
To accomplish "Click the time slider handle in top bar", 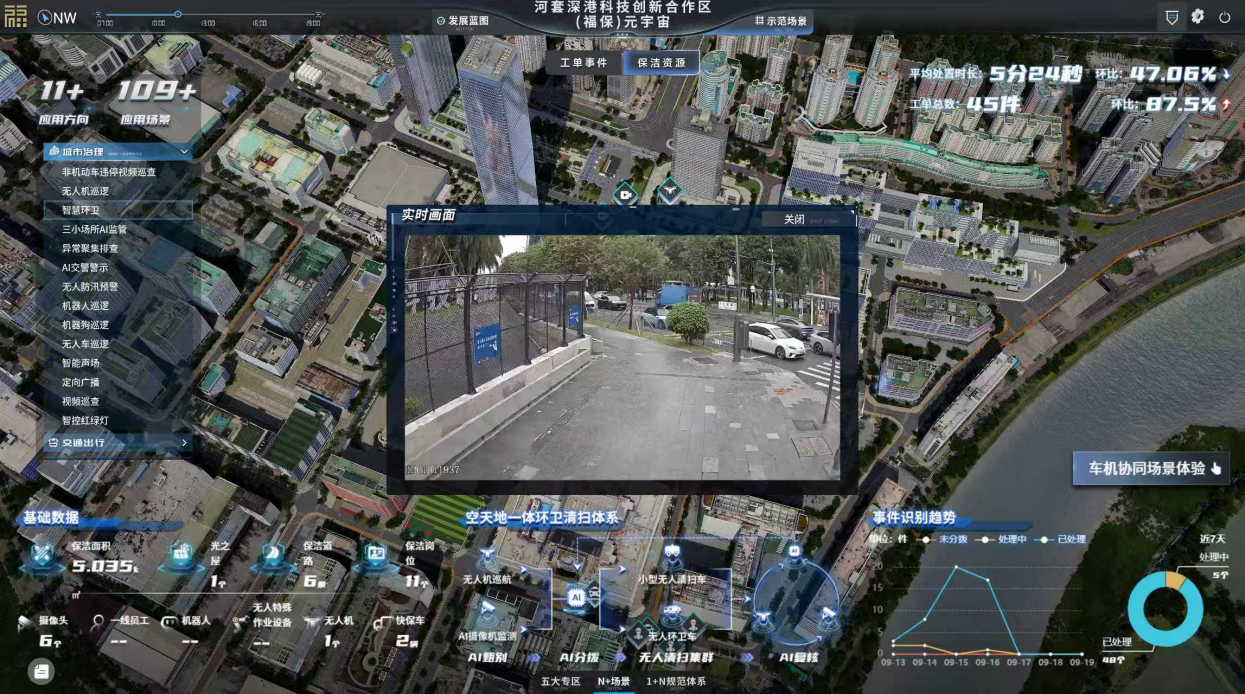I will point(178,14).
